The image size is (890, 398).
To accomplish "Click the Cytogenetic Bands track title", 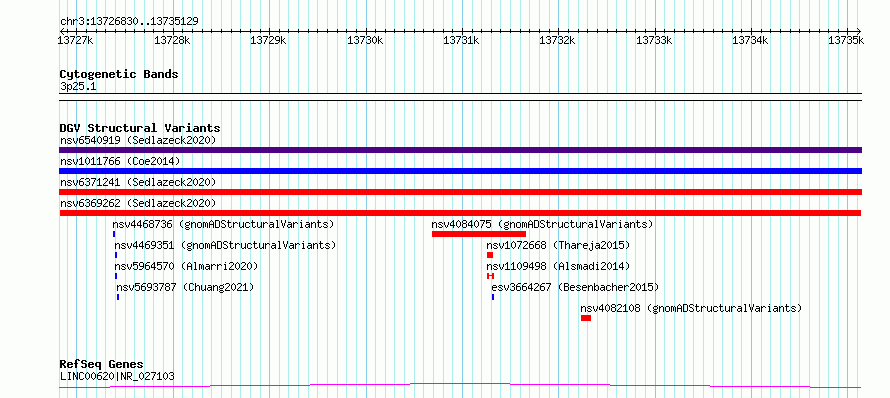I will [x=119, y=74].
